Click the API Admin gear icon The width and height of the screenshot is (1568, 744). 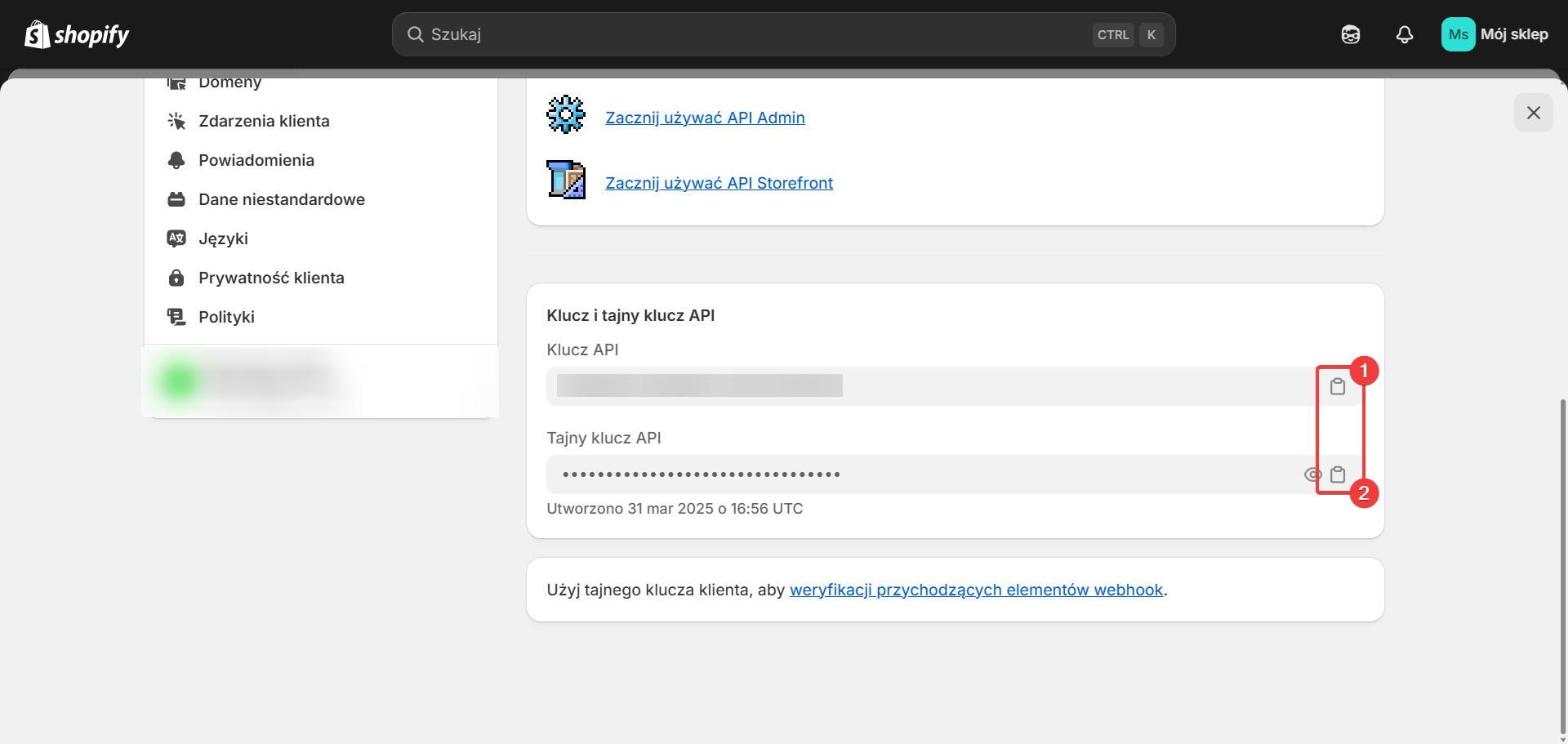click(x=565, y=115)
